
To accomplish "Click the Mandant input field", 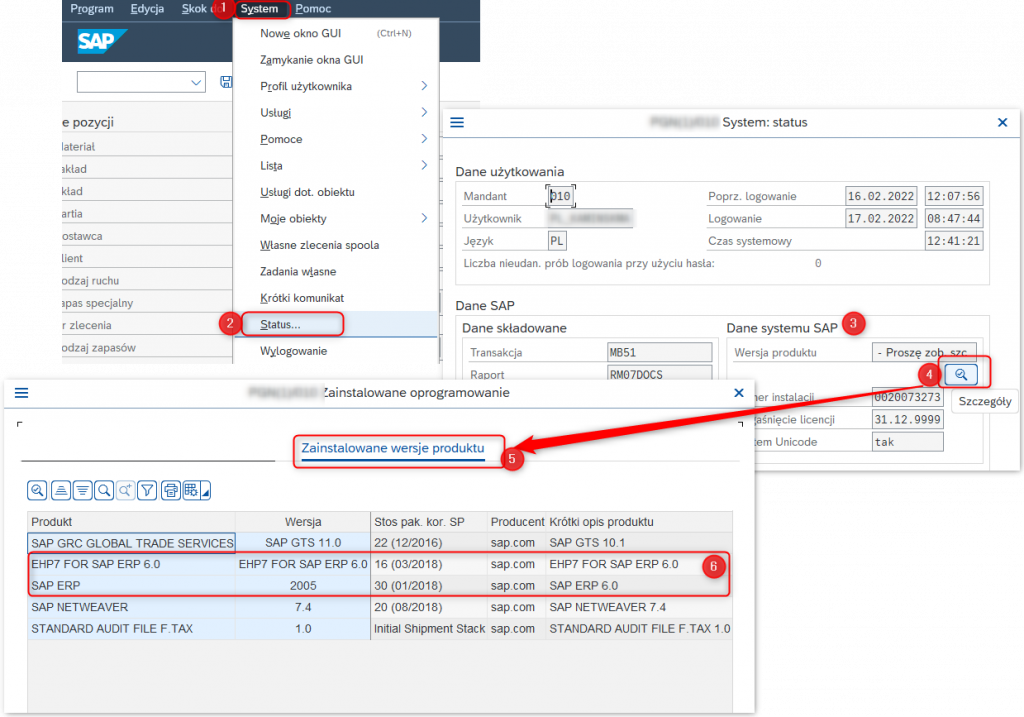I will [x=559, y=196].
